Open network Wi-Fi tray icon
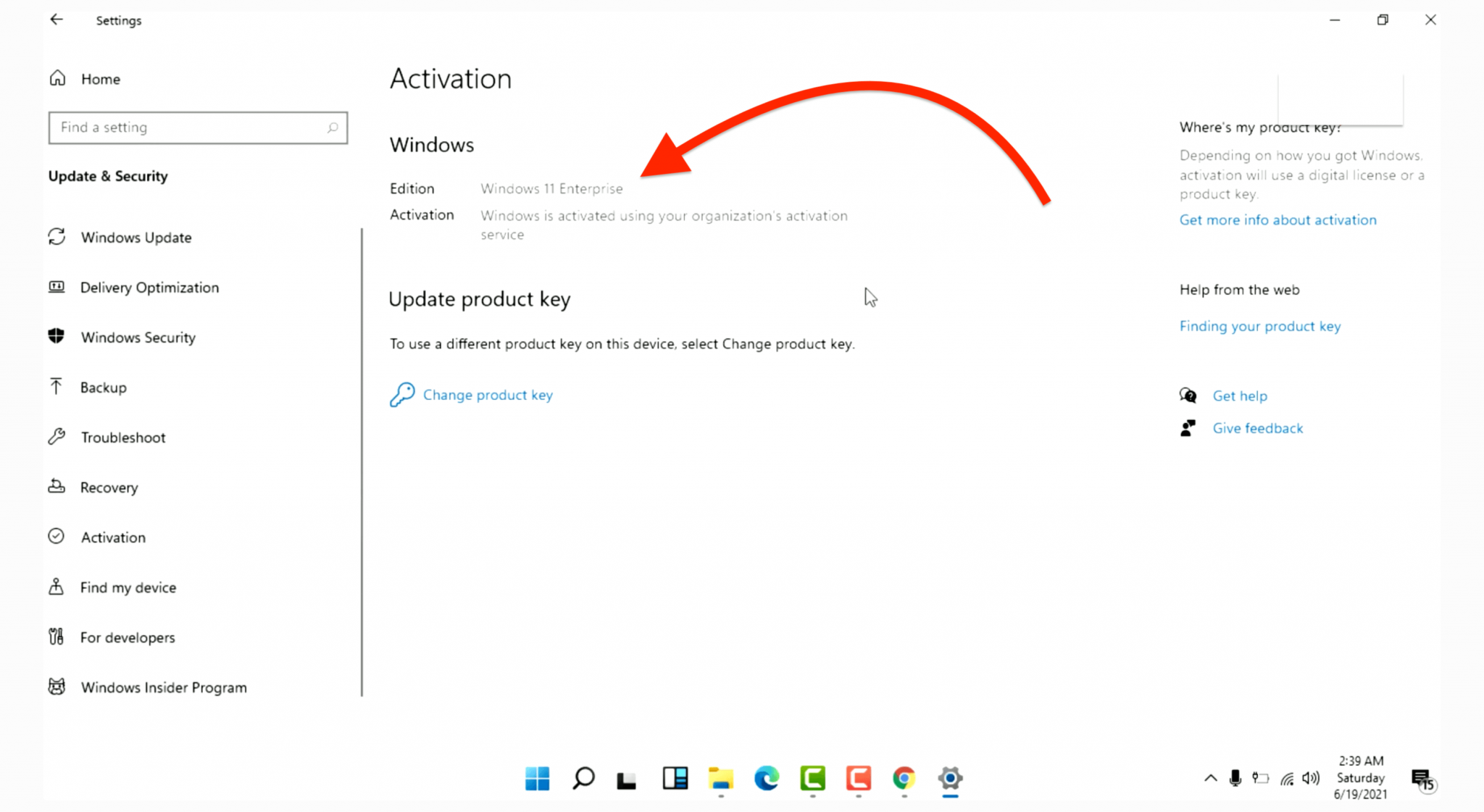Viewport: 1484px width, 812px height. [1287, 779]
